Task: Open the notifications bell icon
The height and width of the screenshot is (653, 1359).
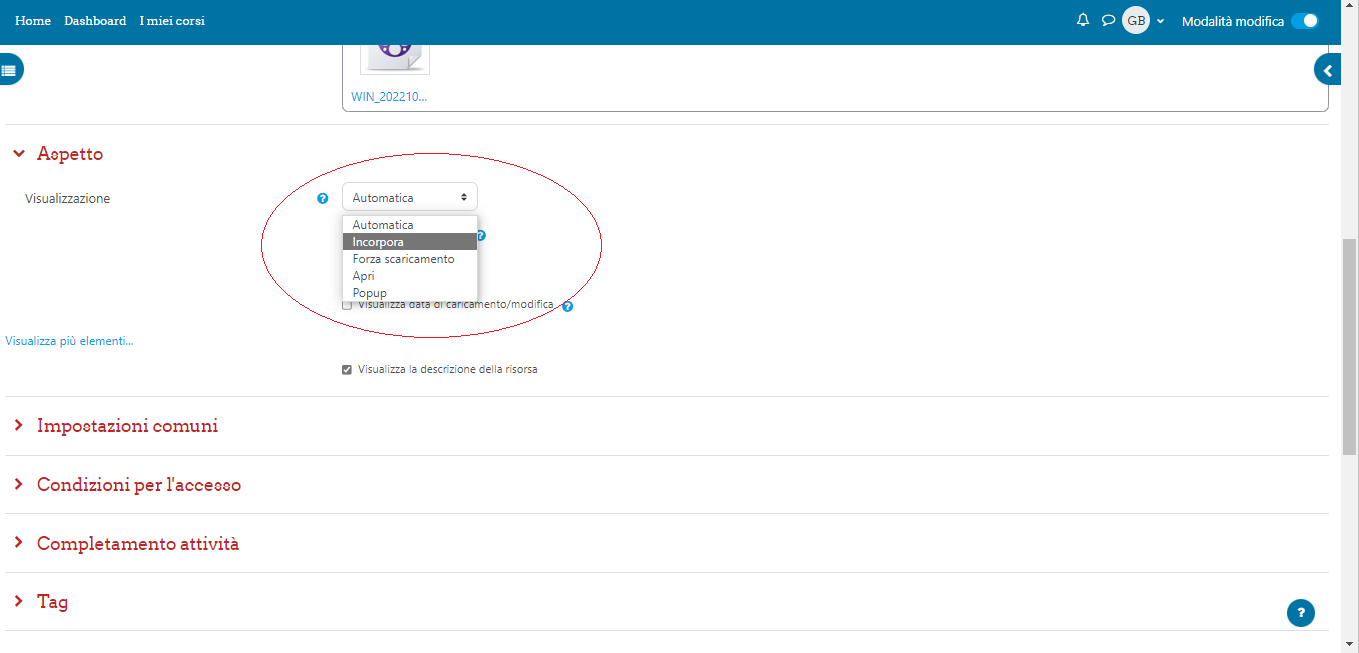Action: (1082, 20)
